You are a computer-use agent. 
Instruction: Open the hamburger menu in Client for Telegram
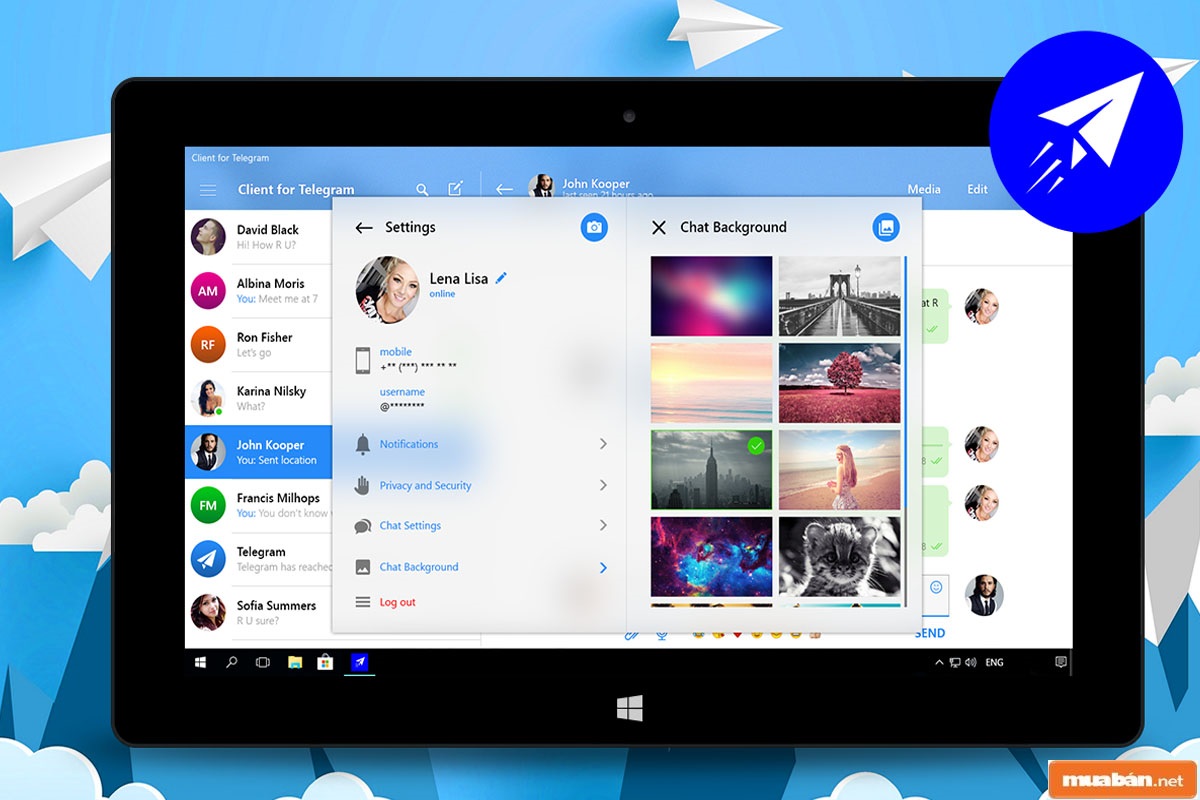click(x=208, y=190)
